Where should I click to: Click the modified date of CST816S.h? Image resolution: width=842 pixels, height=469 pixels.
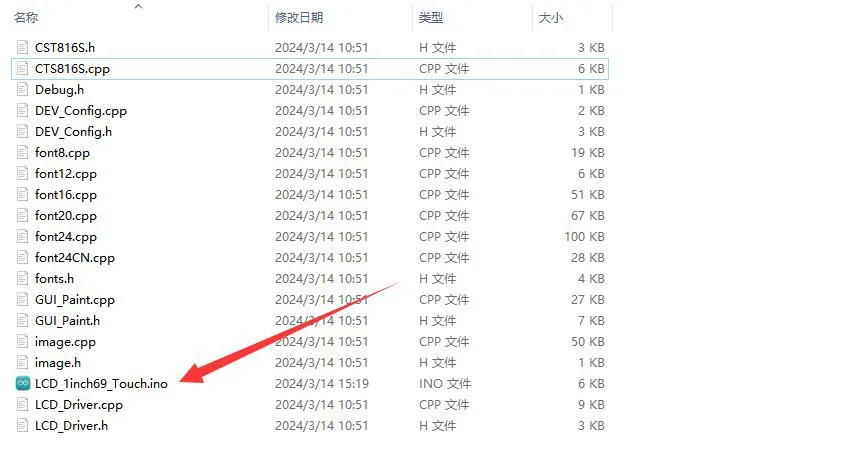point(322,47)
